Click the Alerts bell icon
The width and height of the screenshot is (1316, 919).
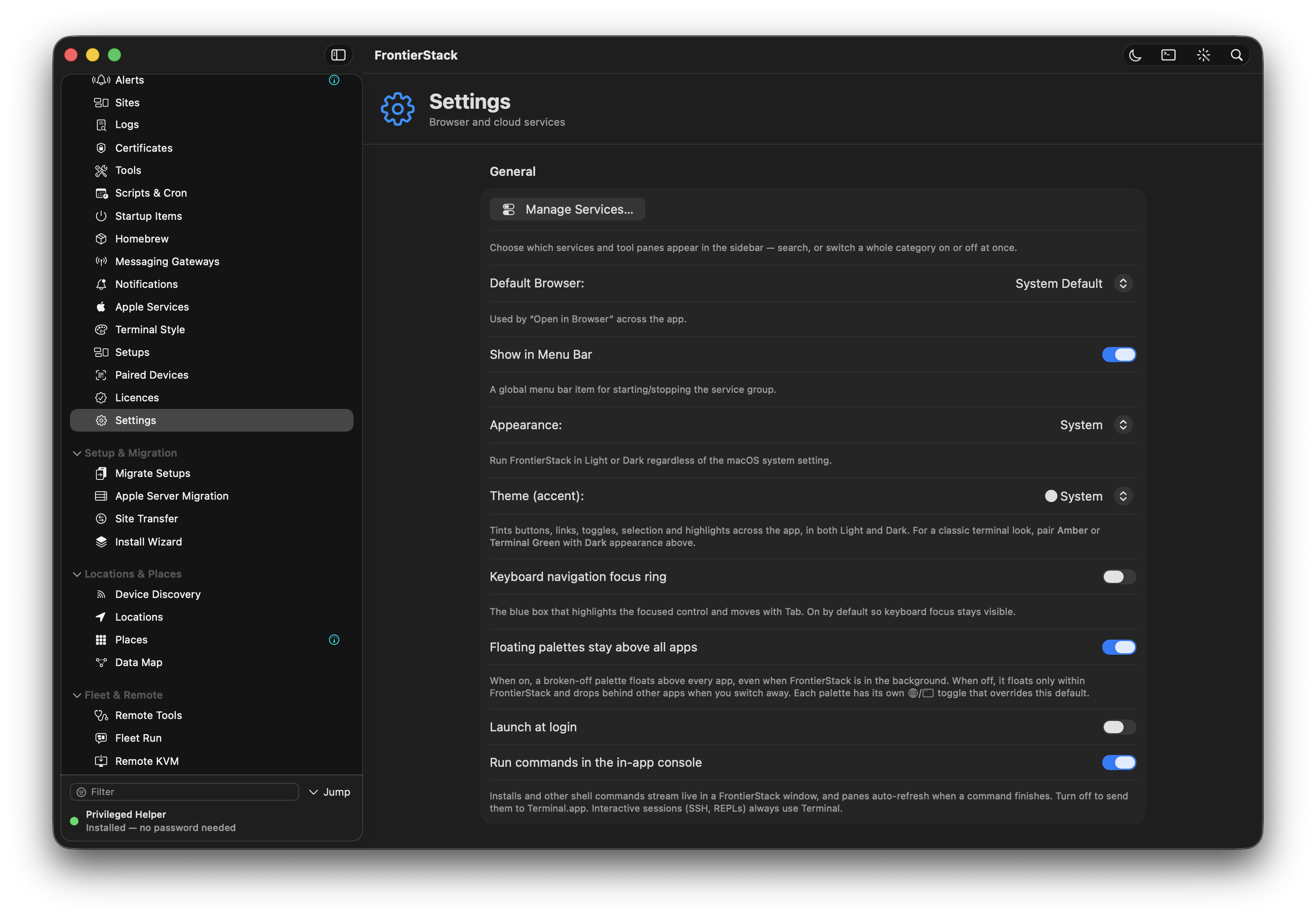click(x=101, y=80)
